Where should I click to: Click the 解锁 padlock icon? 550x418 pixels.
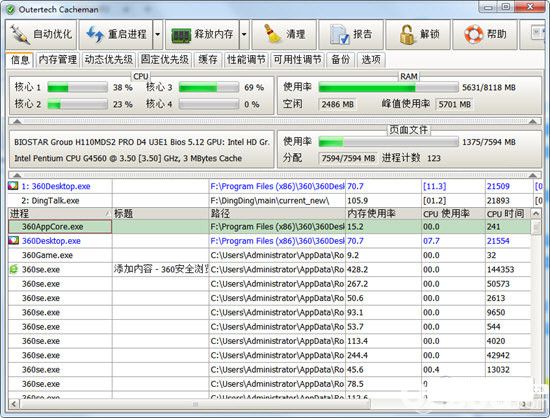tap(407, 34)
